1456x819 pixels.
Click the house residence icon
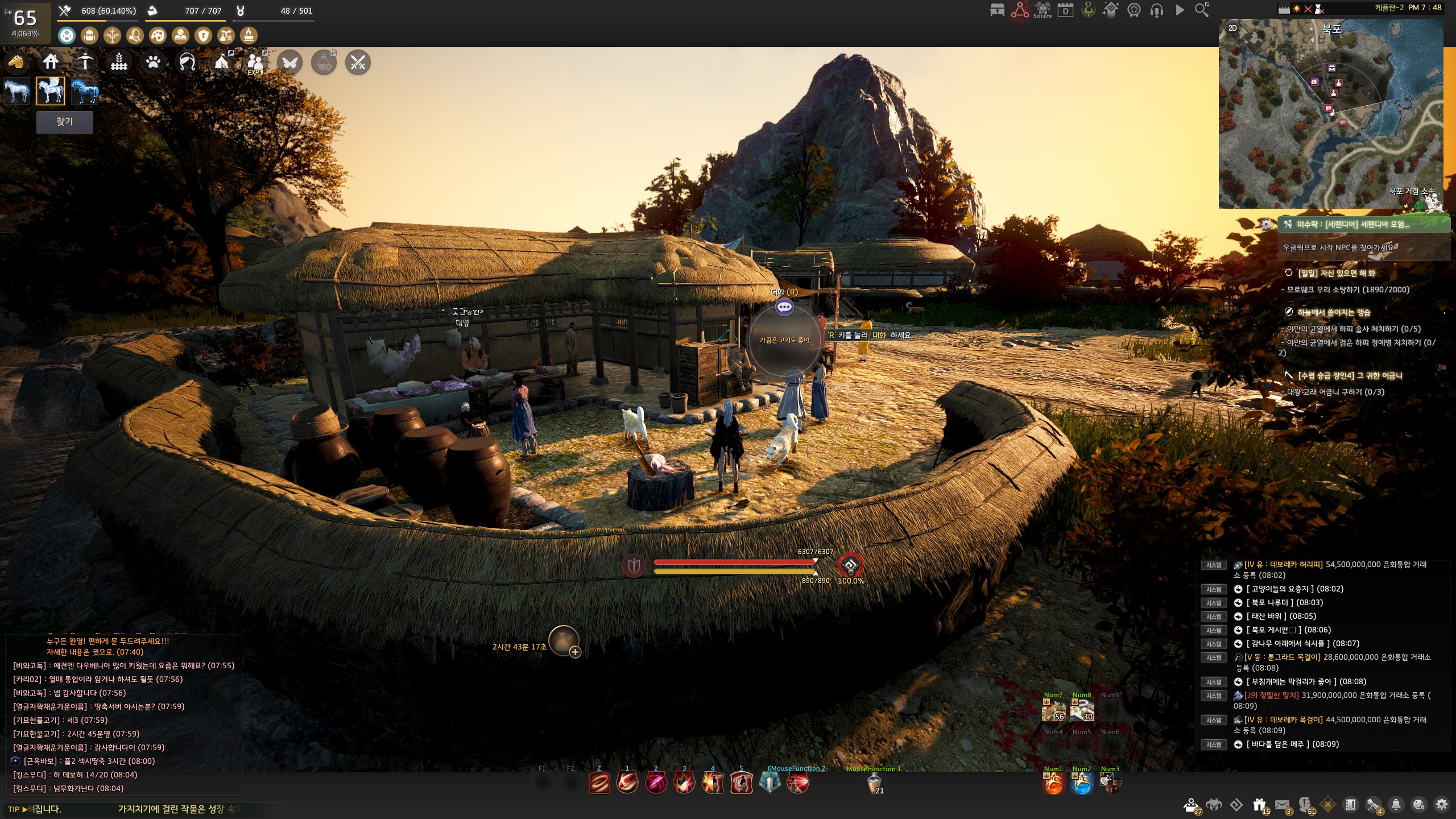[x=51, y=62]
